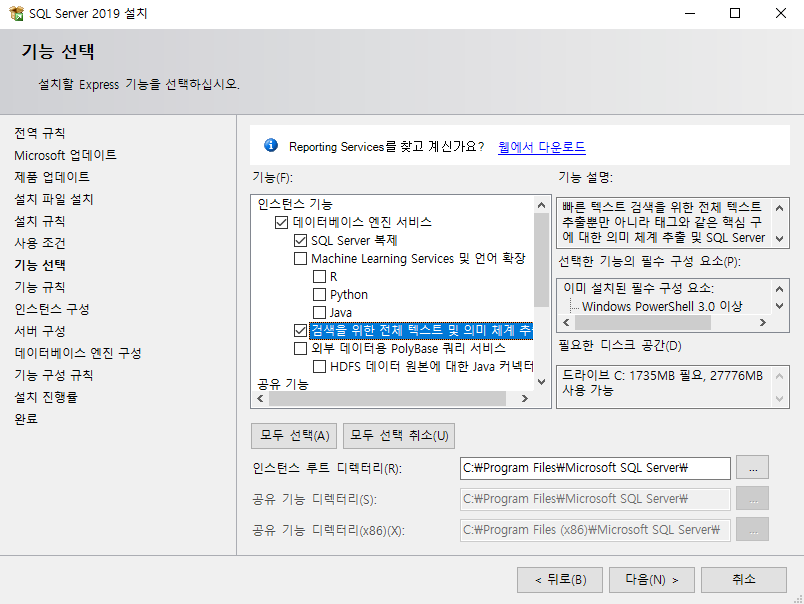Check HDFS 데이터 원본에 대한 Java 커넥터 checkbox
Screen dimensions: 804x604
coord(319,367)
